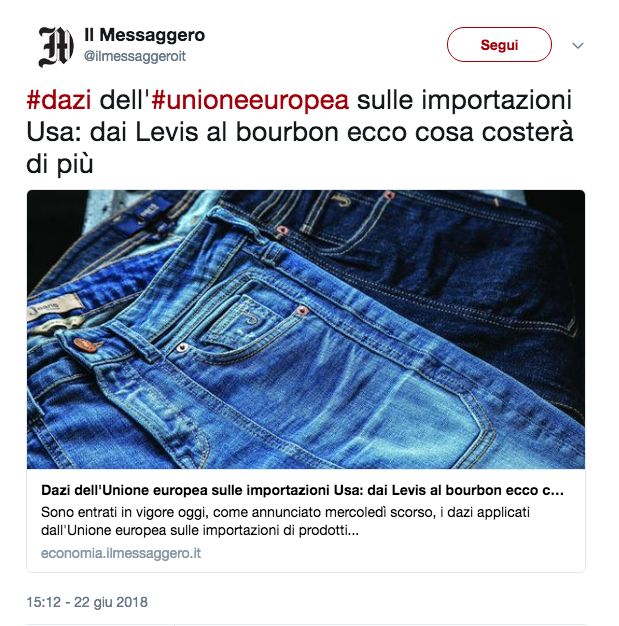Follow the account with the Segui button
Image resolution: width=619 pixels, height=626 pixels.
(499, 45)
